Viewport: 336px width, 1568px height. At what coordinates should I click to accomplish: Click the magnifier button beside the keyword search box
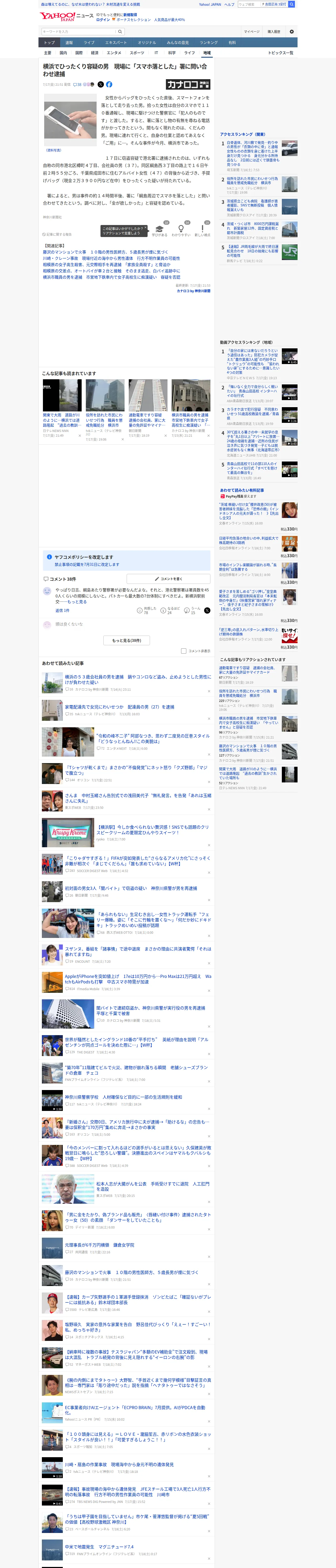pyautogui.click(x=120, y=32)
